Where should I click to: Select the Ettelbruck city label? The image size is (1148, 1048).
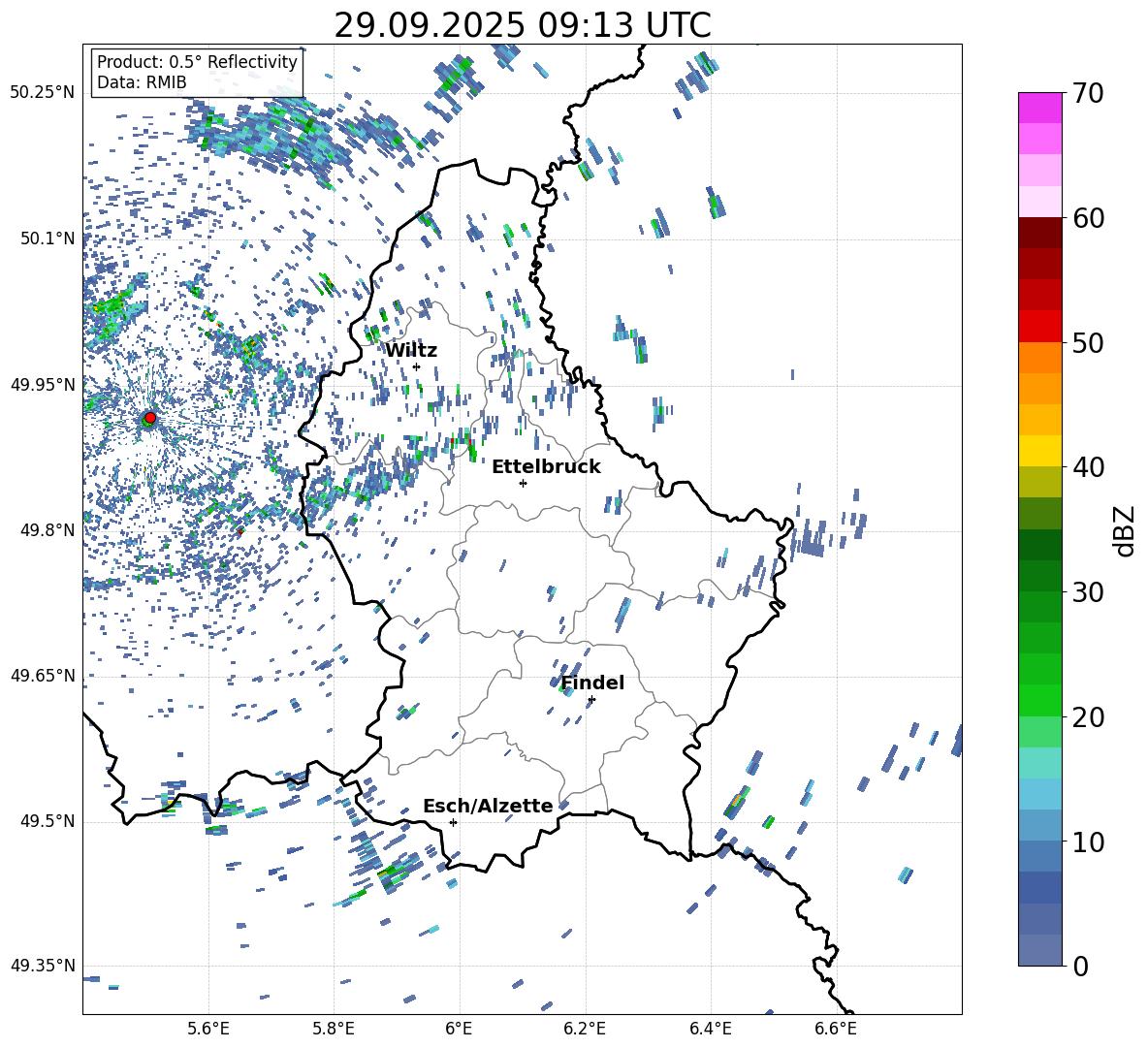[x=546, y=466]
